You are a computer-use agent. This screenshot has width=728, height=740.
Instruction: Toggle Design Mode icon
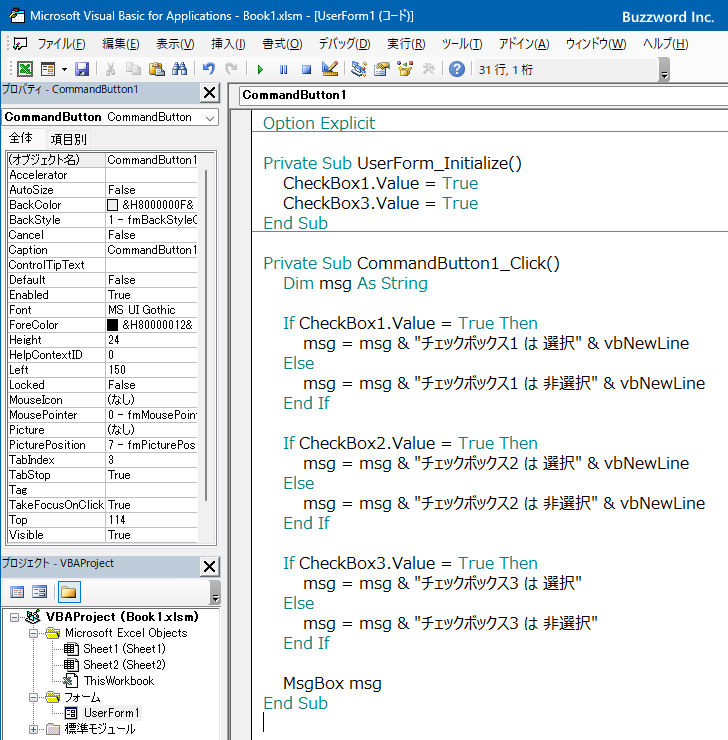(330, 69)
